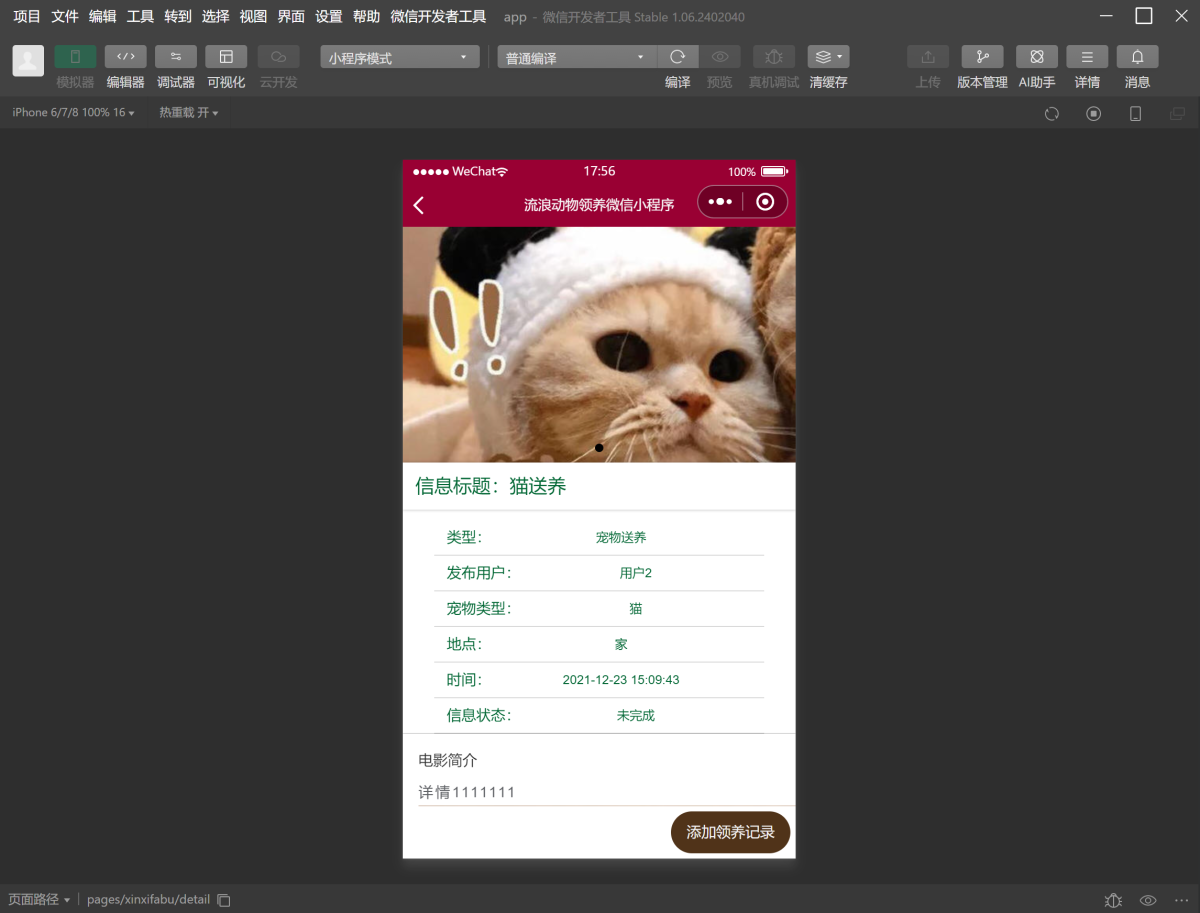Click the carousel indicator dot

coord(599,448)
